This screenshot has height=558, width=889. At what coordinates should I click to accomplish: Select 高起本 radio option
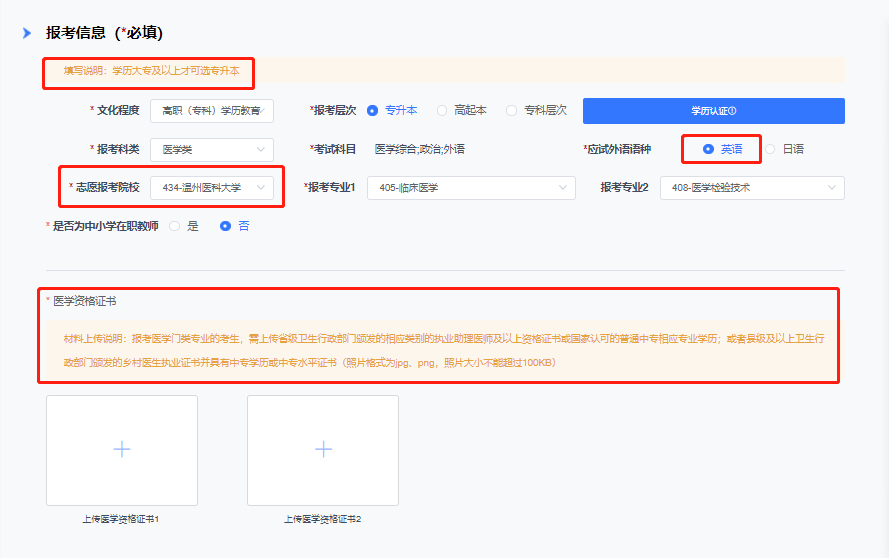click(x=442, y=110)
